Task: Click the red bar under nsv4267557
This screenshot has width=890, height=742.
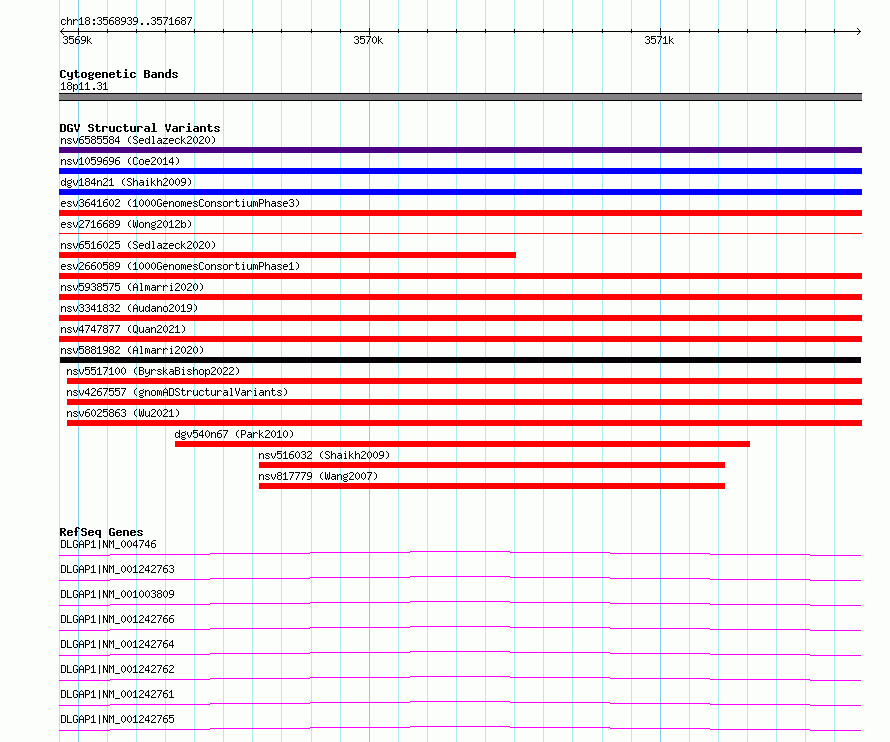Action: pos(464,402)
